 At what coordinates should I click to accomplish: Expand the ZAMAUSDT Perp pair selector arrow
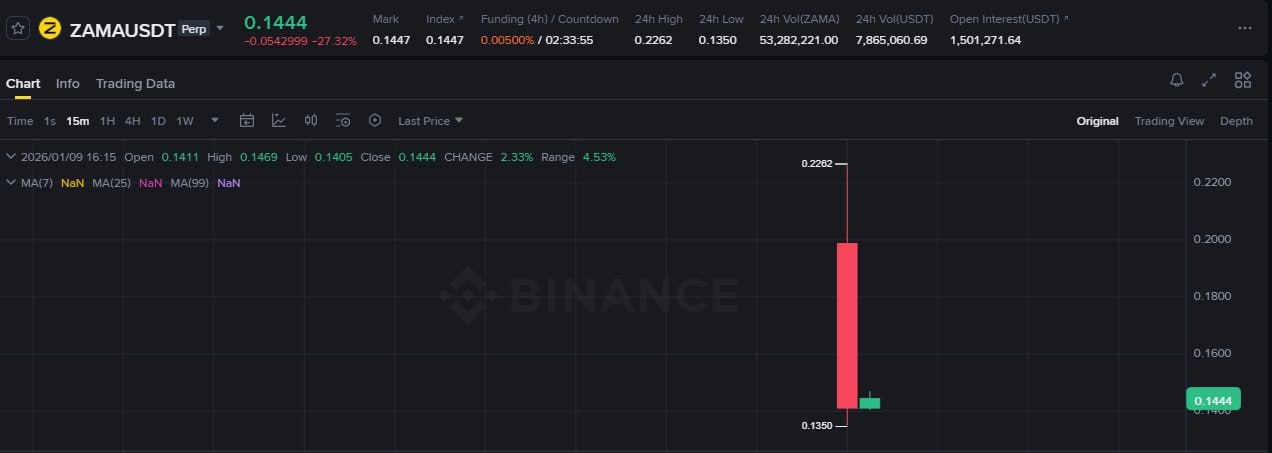[220, 29]
